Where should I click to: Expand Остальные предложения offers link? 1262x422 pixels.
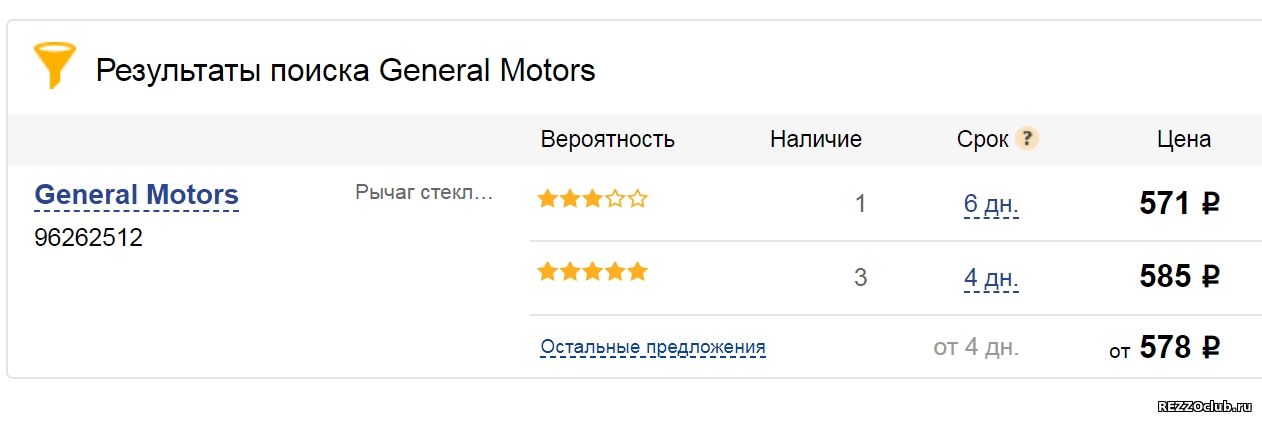tap(653, 347)
